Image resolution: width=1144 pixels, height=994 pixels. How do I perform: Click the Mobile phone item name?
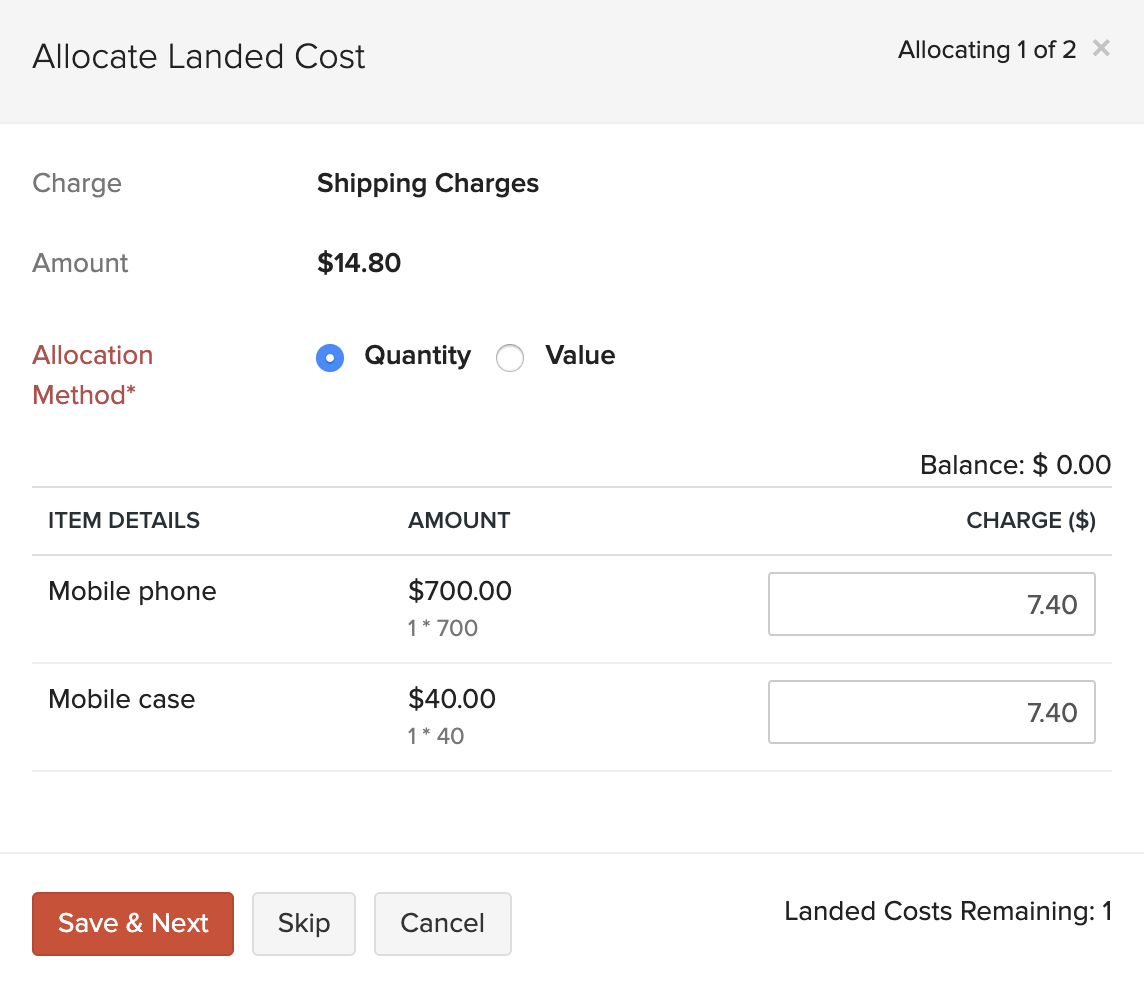[x=132, y=591]
